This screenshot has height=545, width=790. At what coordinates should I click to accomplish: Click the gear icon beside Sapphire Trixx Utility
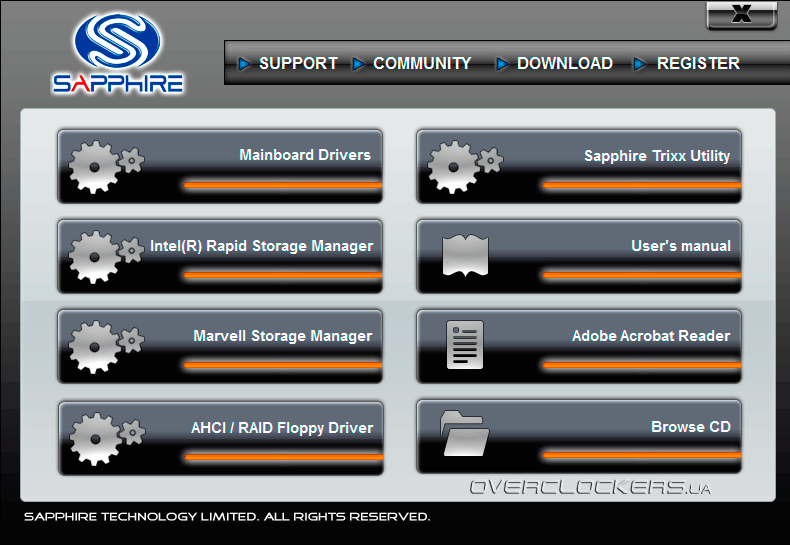click(465, 167)
